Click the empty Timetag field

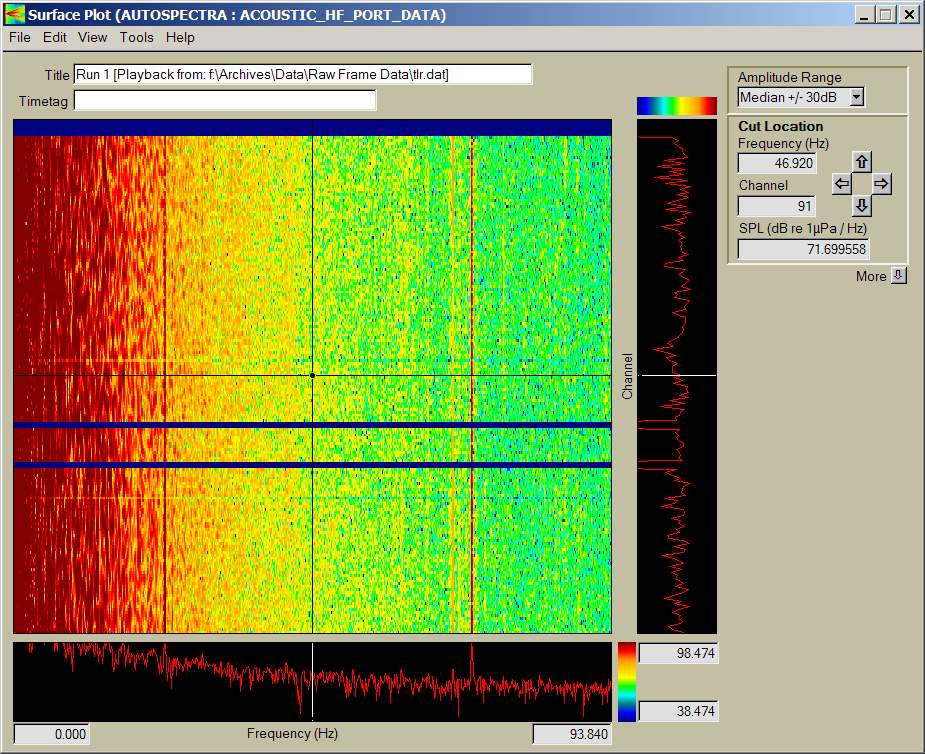point(224,100)
